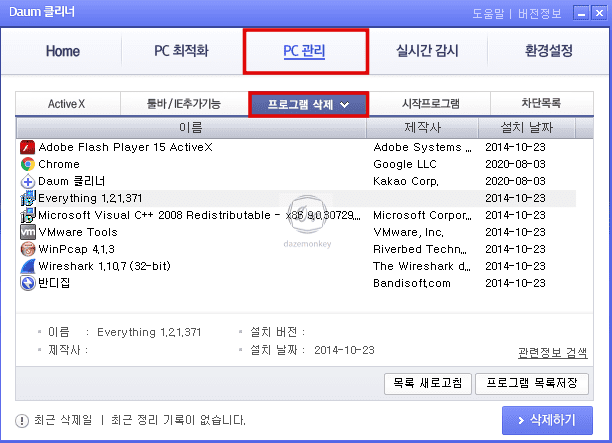Select Microsoft Visual C++ 2008 Redistributable row
The image size is (612, 443).
[296, 215]
